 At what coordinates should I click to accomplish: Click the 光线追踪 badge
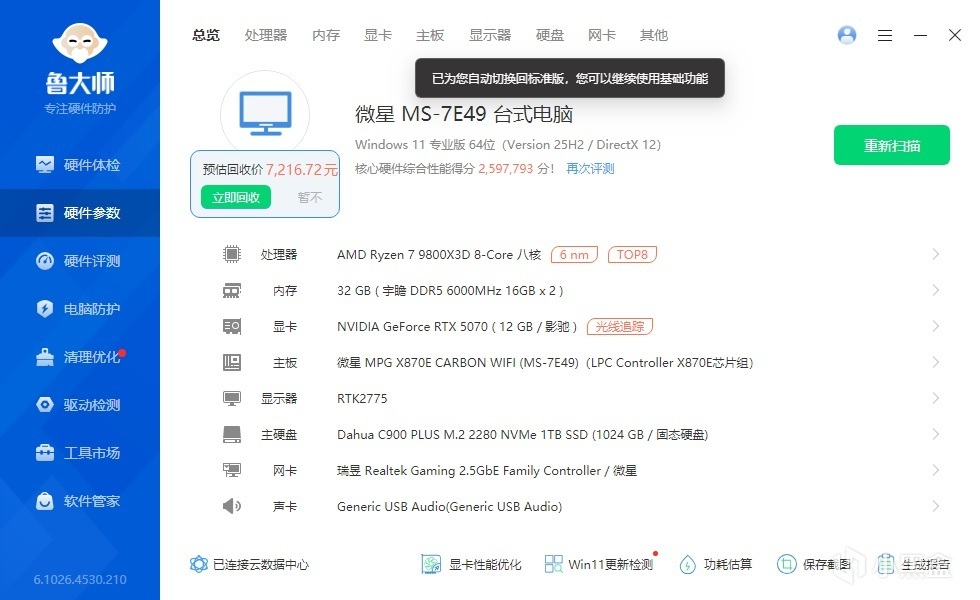(x=619, y=326)
